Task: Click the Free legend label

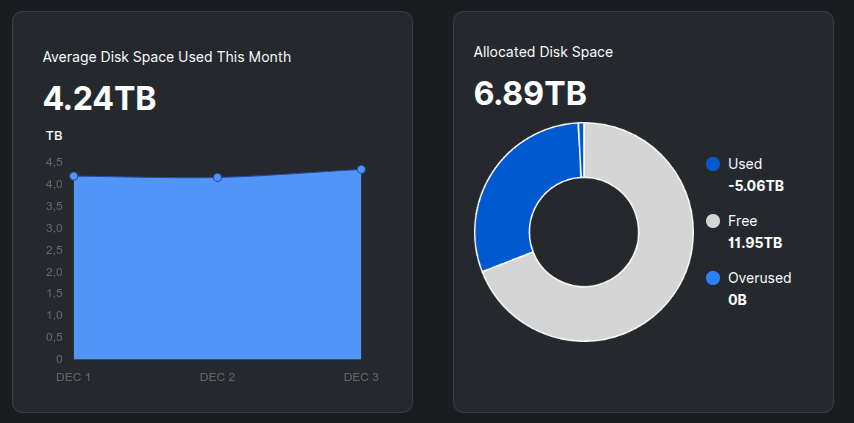Action: 743,221
